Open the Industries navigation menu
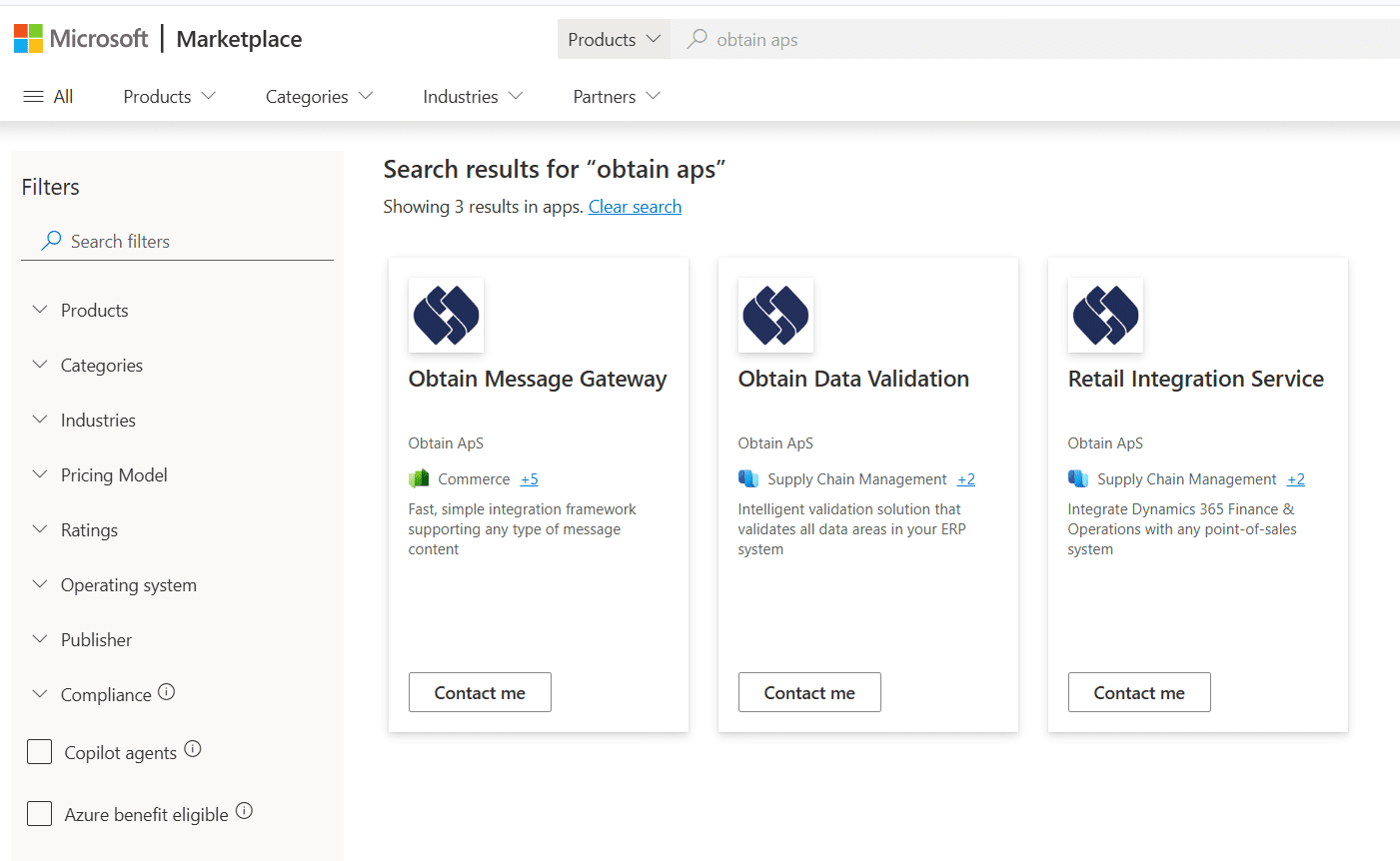This screenshot has height=861, width=1400. click(473, 97)
